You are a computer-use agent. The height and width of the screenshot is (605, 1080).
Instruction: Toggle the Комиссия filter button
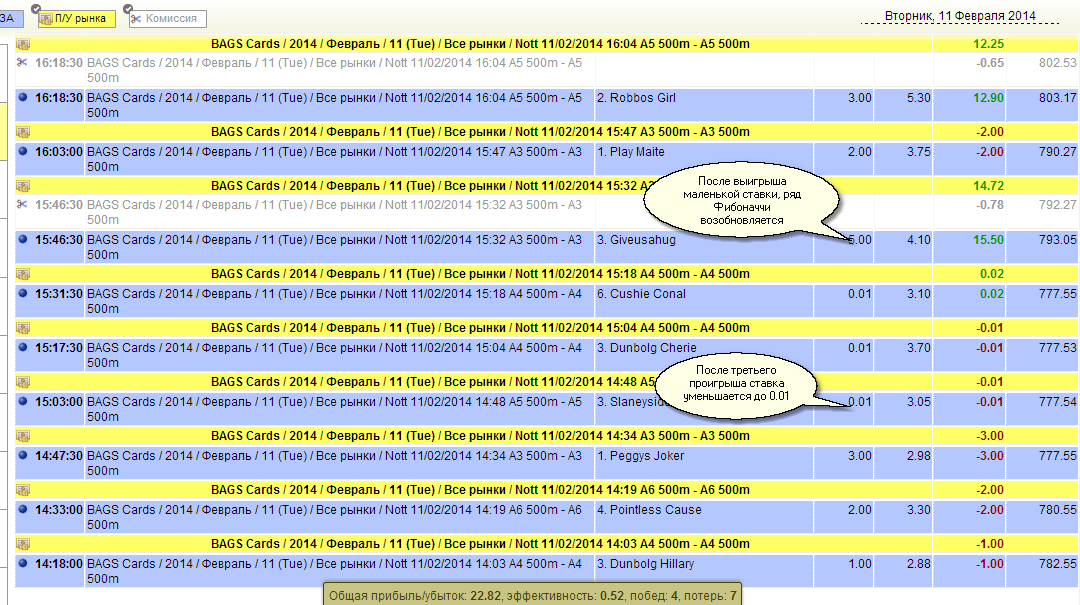coord(167,19)
